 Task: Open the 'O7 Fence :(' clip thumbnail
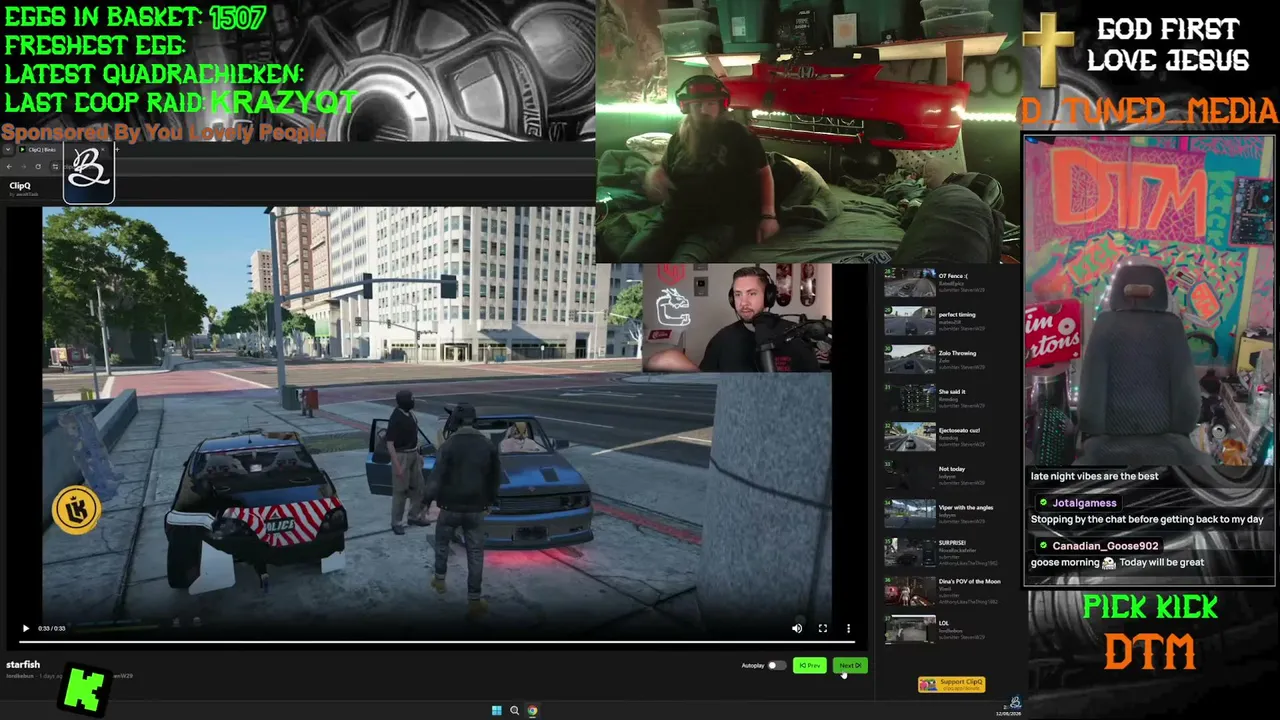pyautogui.click(x=910, y=283)
